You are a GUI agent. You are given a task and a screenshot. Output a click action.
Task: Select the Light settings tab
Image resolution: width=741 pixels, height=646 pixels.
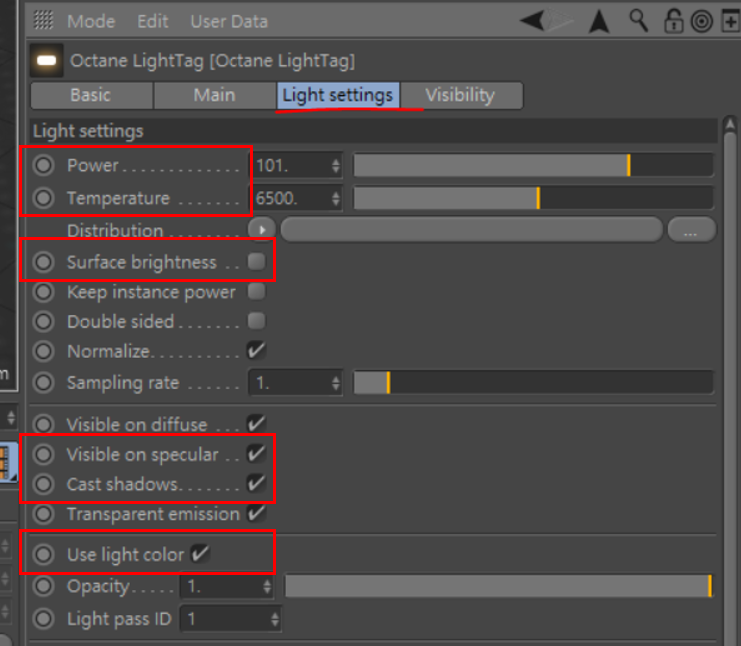[x=338, y=95]
